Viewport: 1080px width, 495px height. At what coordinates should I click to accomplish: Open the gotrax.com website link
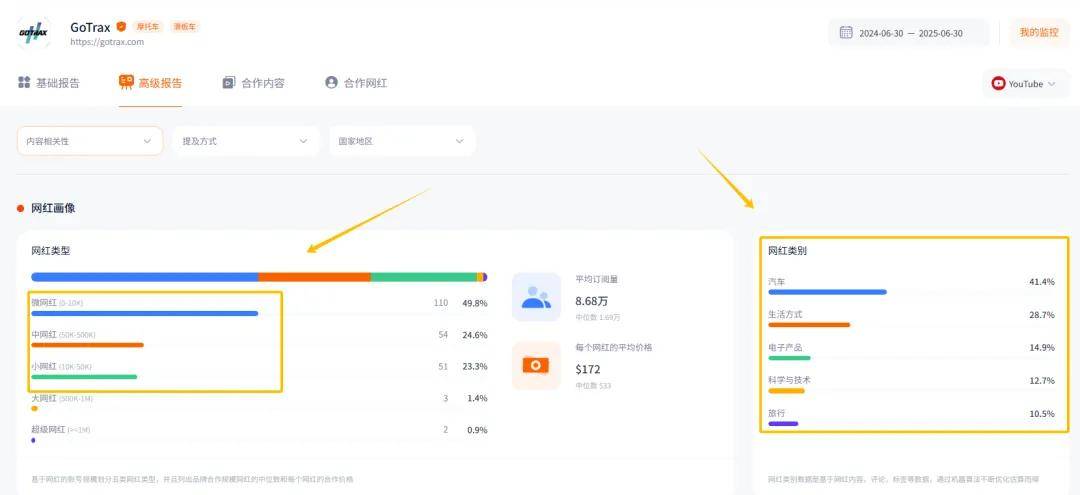click(x=107, y=42)
